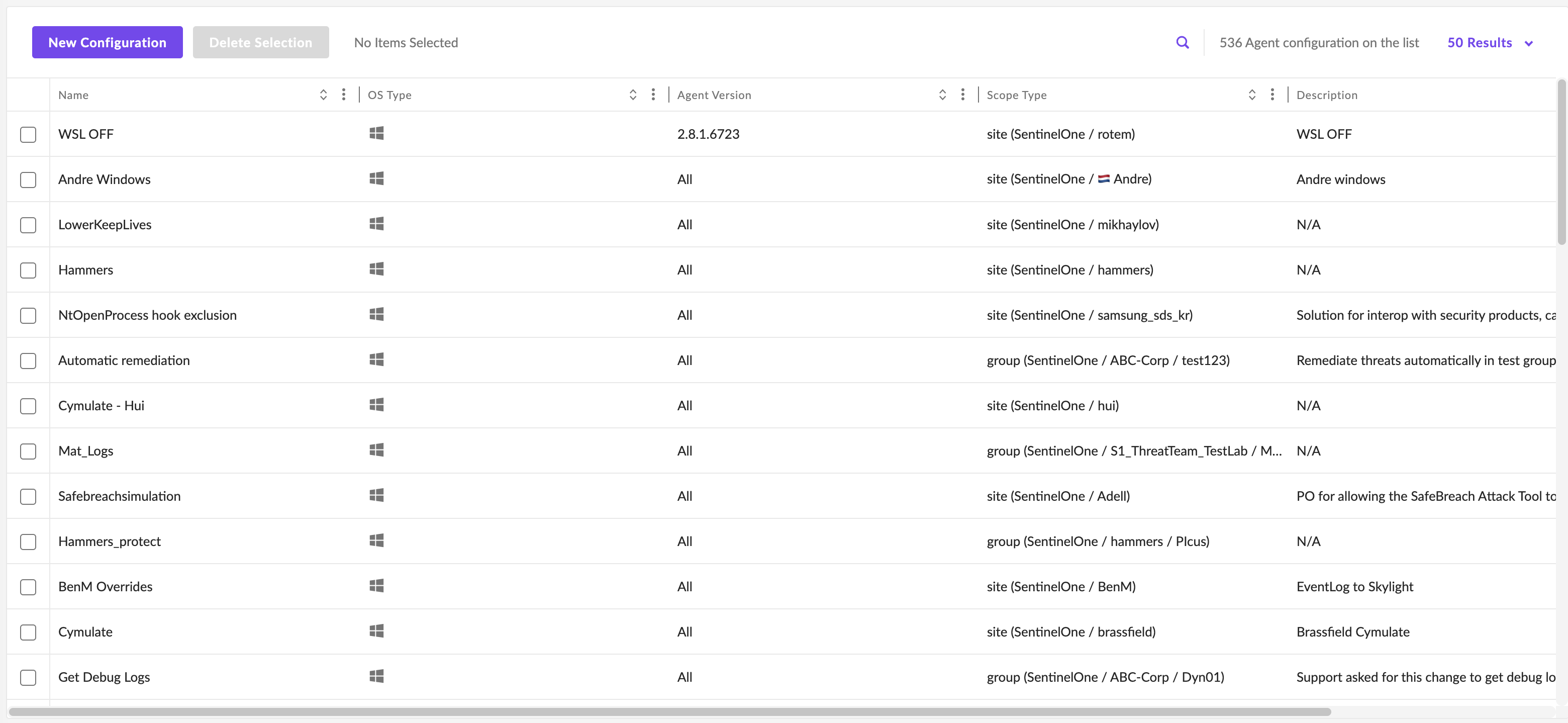Click the search magnifier icon
Image resolution: width=1568 pixels, height=723 pixels.
pyautogui.click(x=1182, y=42)
